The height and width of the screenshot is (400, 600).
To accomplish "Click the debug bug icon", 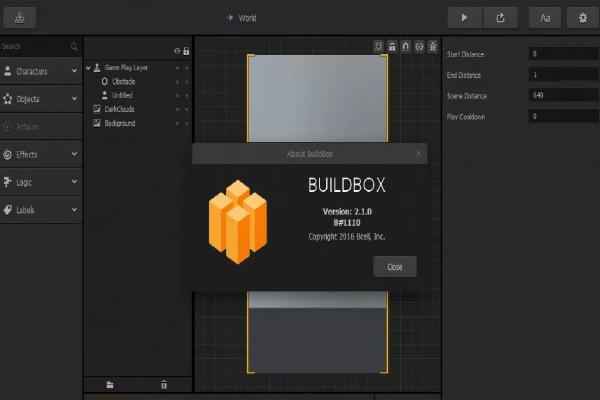I will coord(433,47).
